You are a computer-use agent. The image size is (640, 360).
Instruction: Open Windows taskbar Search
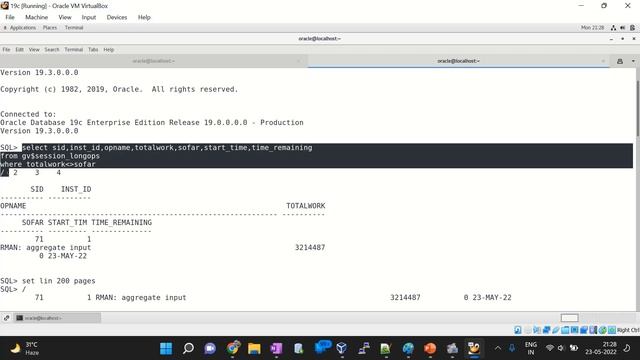[188, 348]
